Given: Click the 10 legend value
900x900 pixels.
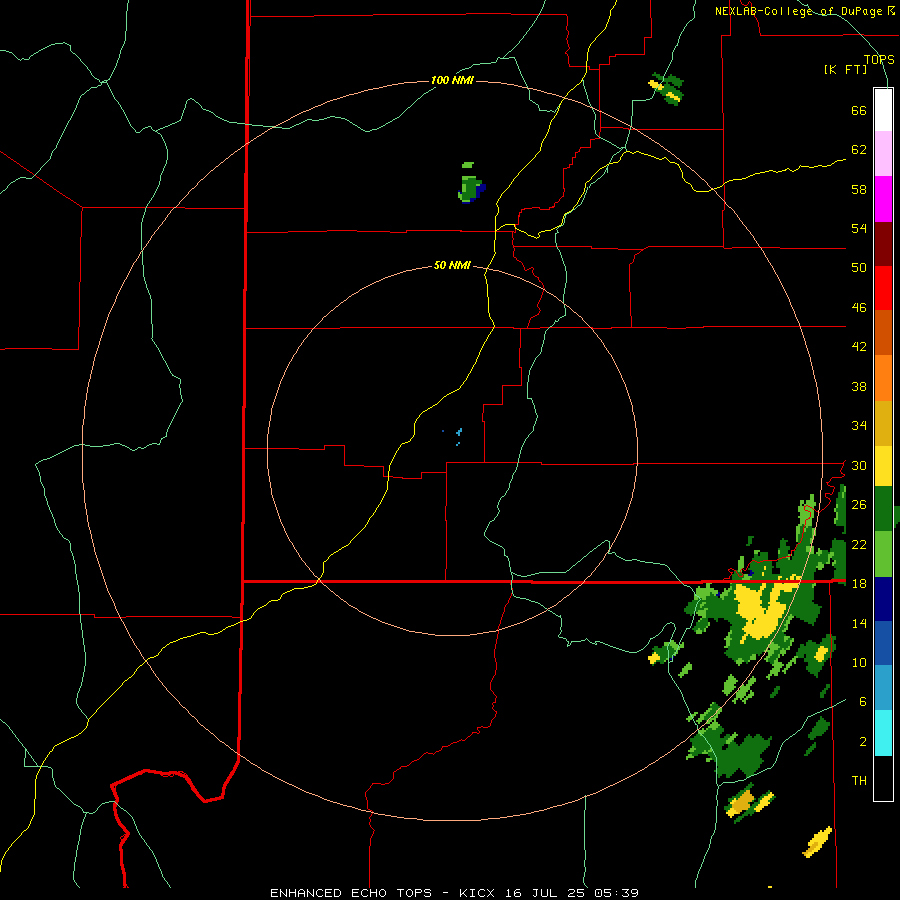Looking at the screenshot, I should tap(859, 662).
